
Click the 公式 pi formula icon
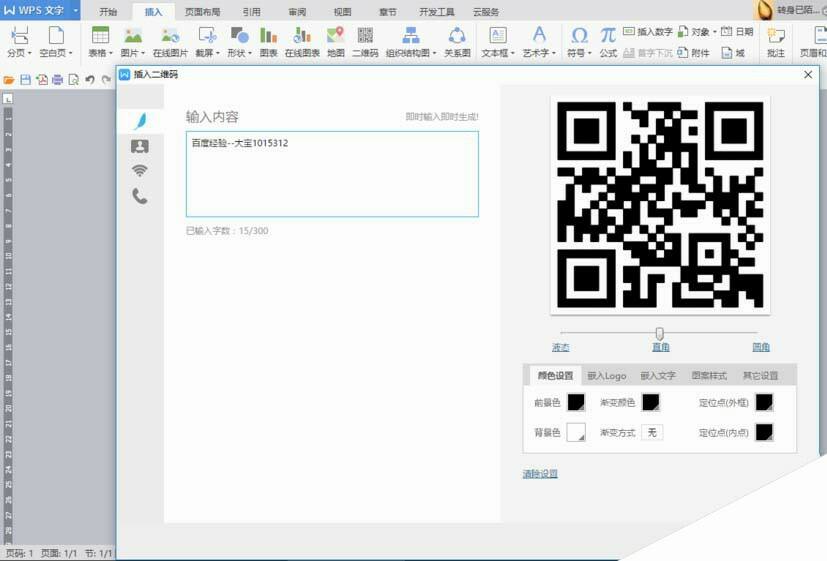pyautogui.click(x=608, y=35)
